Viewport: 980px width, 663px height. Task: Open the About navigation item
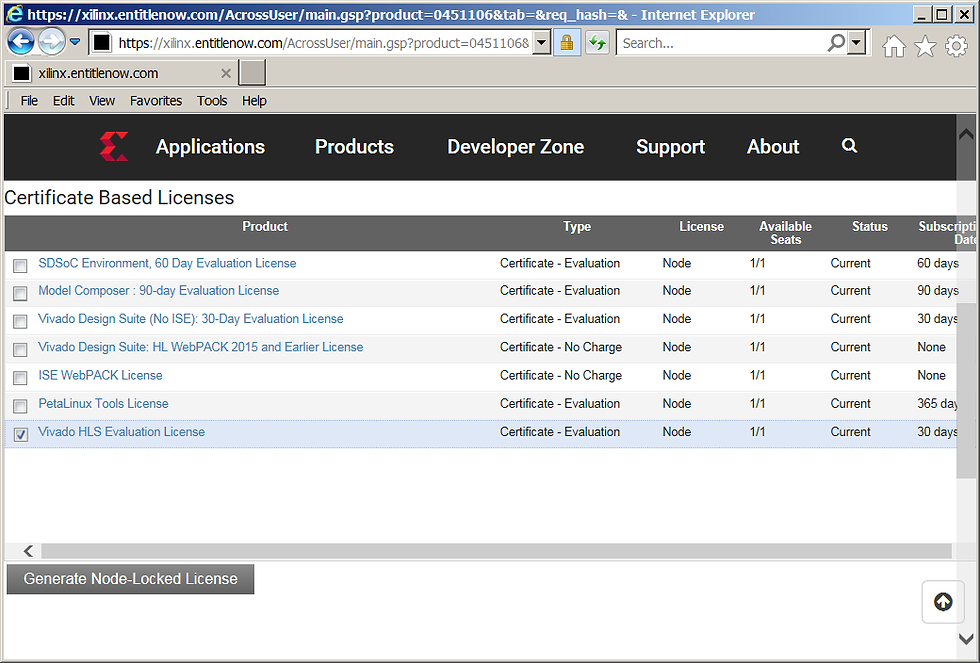(x=773, y=147)
